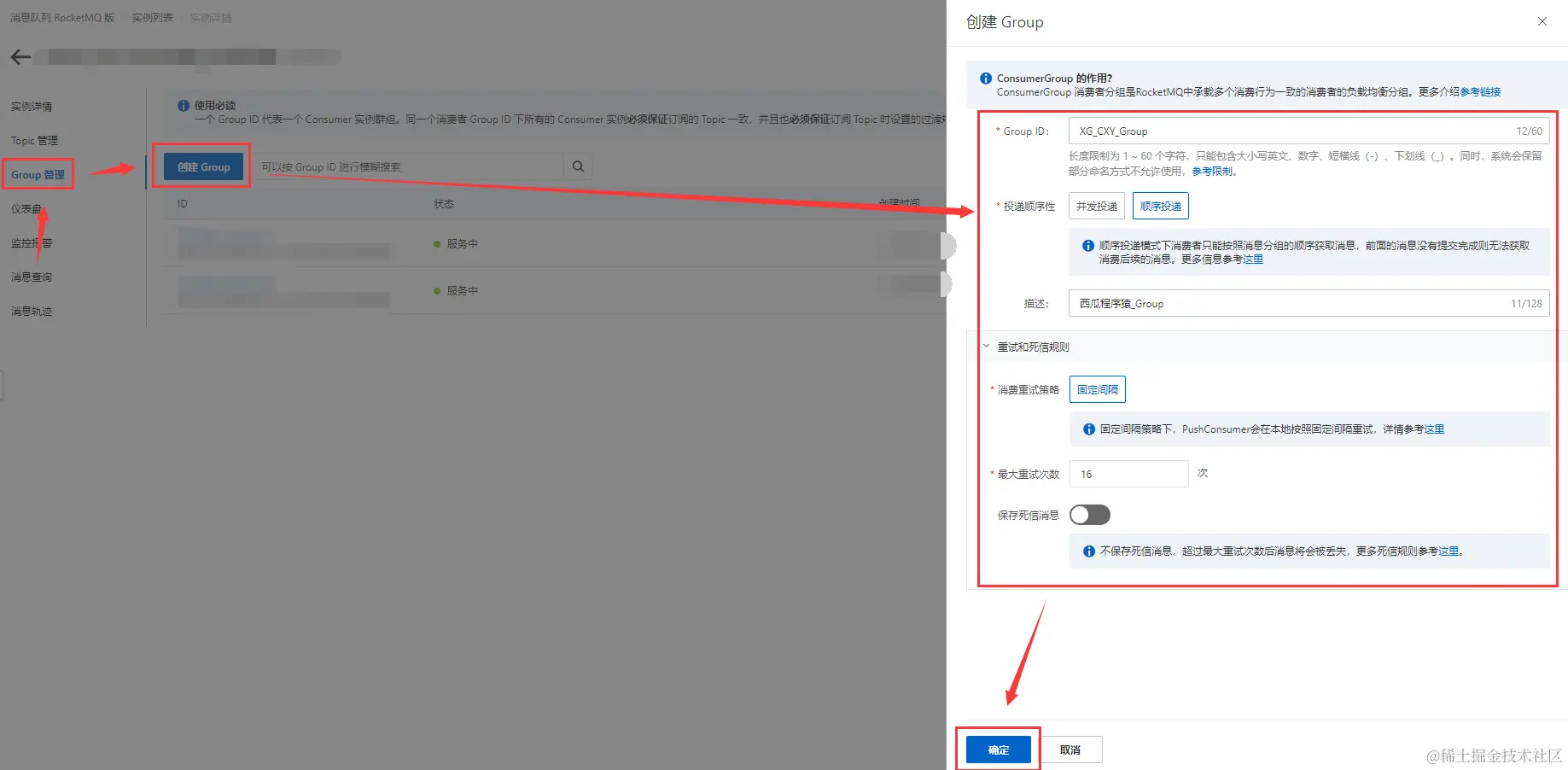The width and height of the screenshot is (1568, 770).
Task: Open the 参考限制 link
Action: pyautogui.click(x=1212, y=172)
